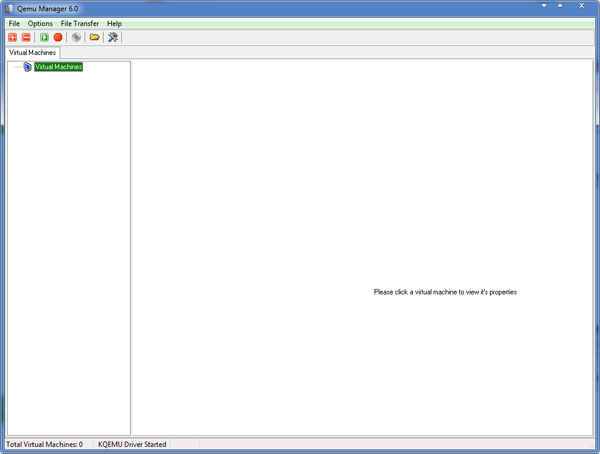Click the Qemu Manager title bar app icon
This screenshot has width=600, height=454.
coord(8,8)
